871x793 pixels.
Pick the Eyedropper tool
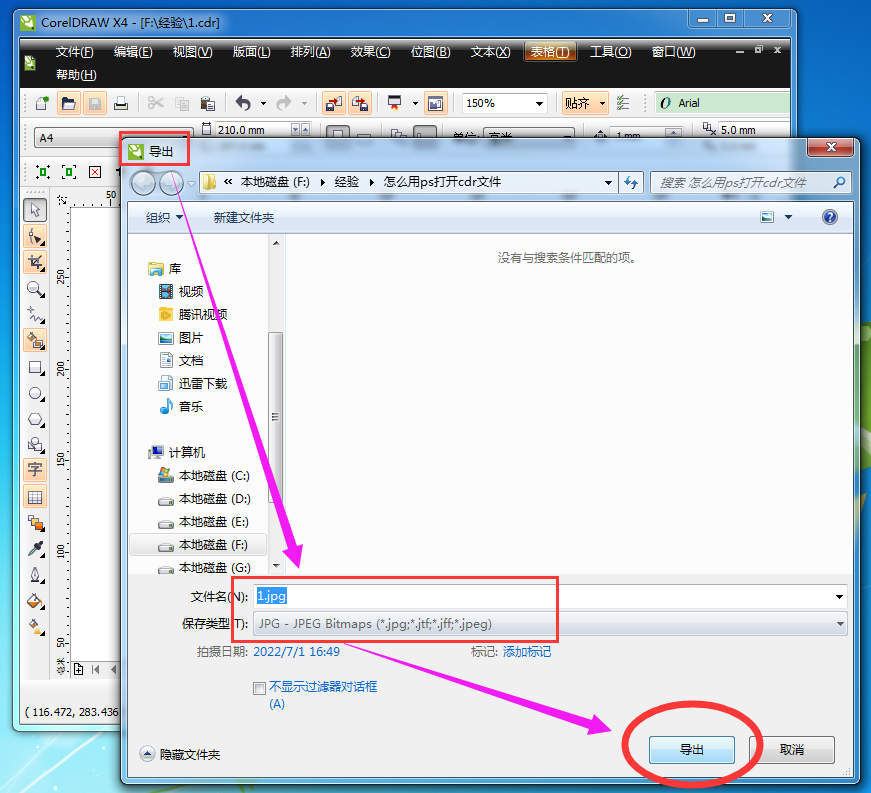click(35, 549)
